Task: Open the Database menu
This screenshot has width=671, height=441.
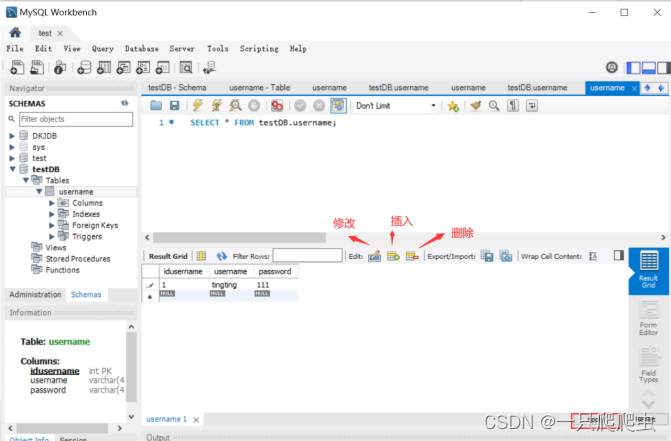Action: (141, 48)
